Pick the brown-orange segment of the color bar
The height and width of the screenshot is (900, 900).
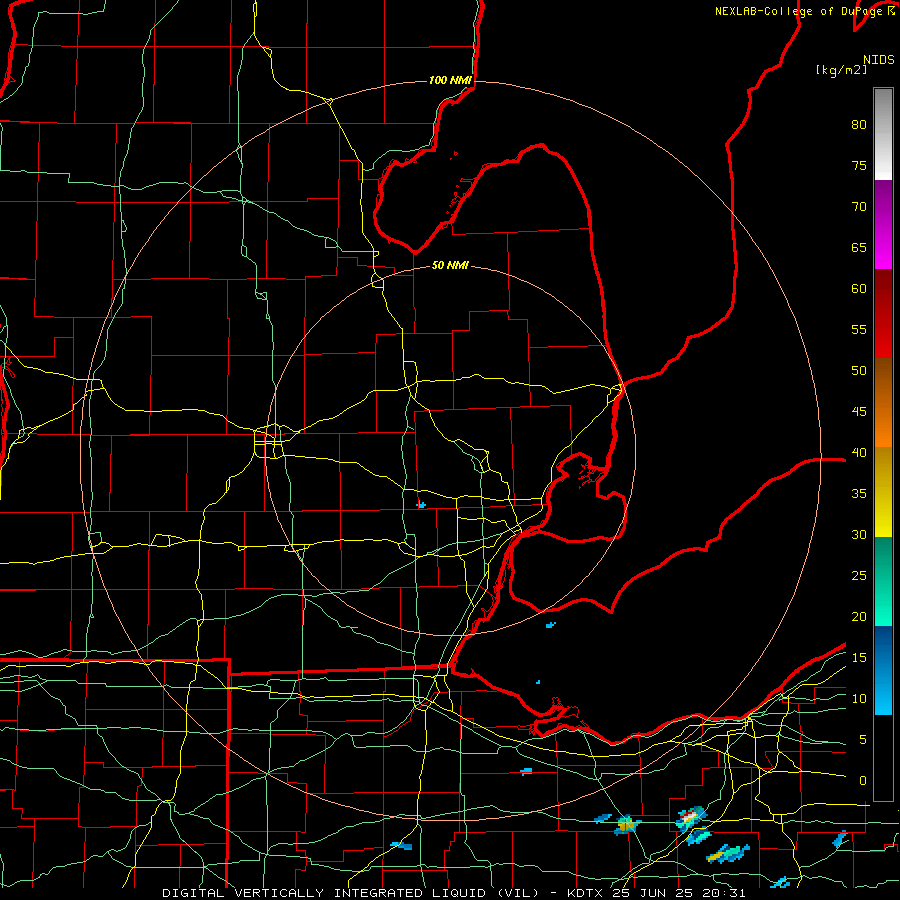click(883, 402)
